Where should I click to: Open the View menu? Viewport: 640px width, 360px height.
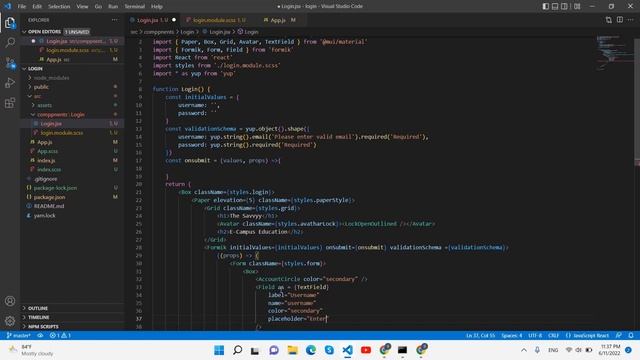[x=82, y=7]
